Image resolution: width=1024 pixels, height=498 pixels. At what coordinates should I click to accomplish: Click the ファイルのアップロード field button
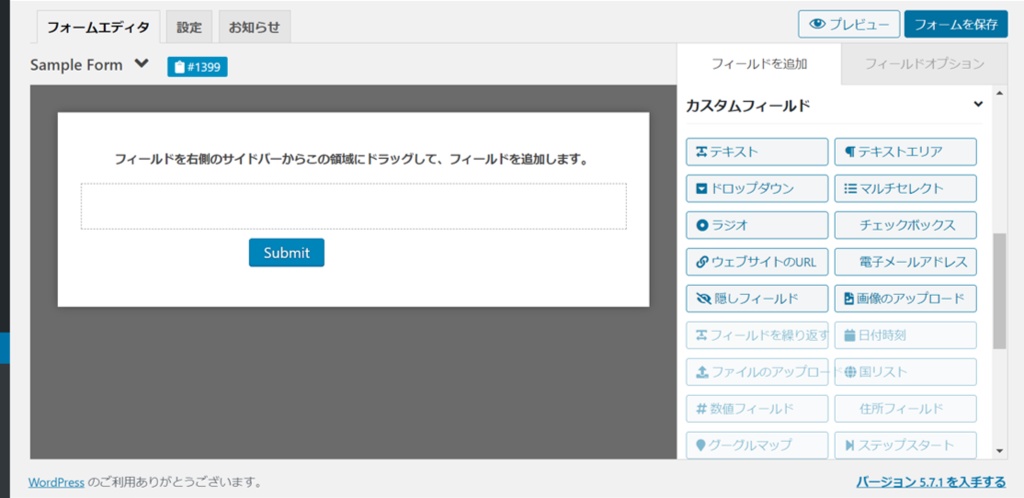757,372
